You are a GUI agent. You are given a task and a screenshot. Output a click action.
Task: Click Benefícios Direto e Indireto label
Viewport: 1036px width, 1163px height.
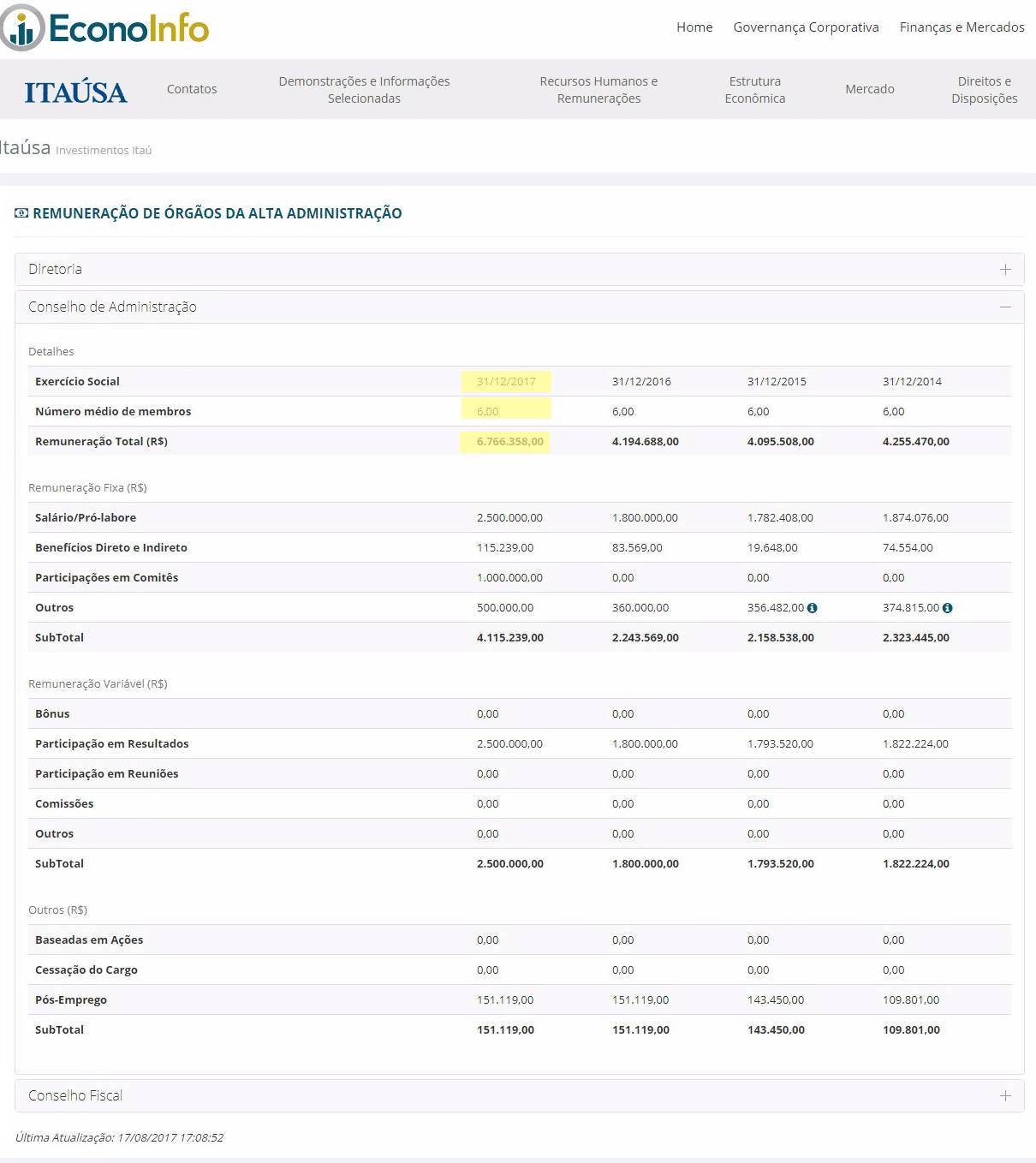(111, 548)
